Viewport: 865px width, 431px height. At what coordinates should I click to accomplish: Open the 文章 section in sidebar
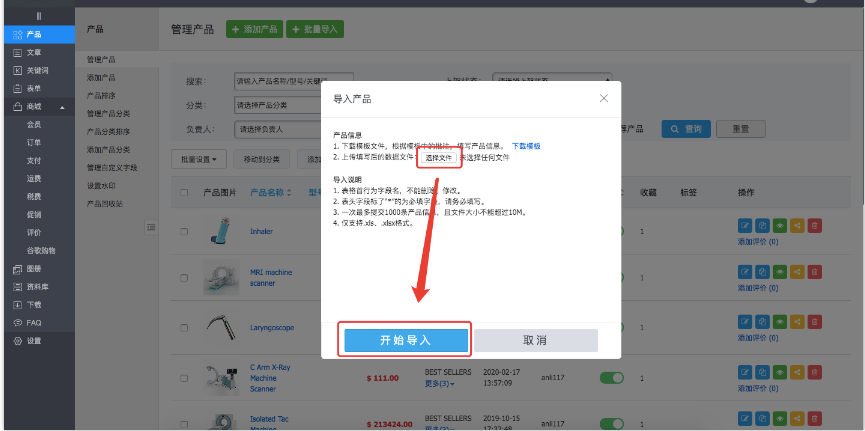(x=33, y=52)
